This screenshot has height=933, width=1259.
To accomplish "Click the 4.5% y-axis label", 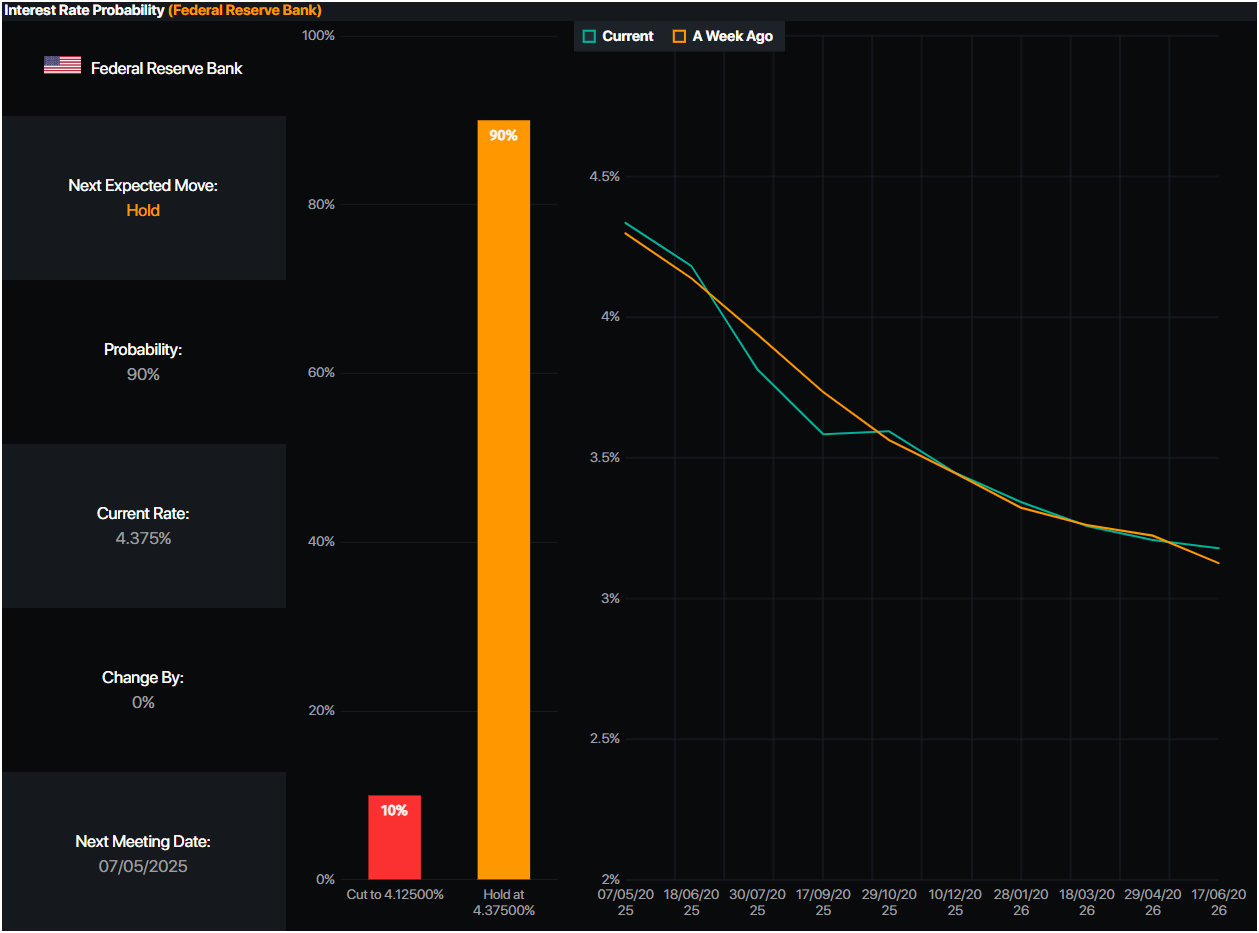I will [604, 176].
